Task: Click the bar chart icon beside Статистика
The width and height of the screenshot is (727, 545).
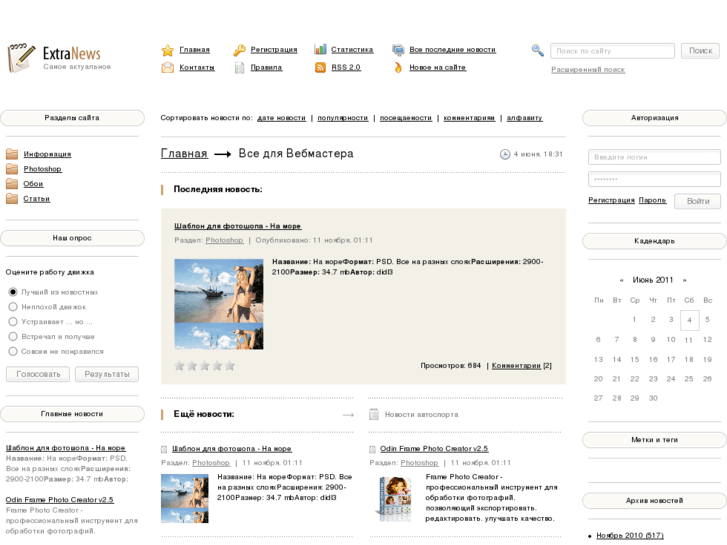Action: click(x=320, y=49)
